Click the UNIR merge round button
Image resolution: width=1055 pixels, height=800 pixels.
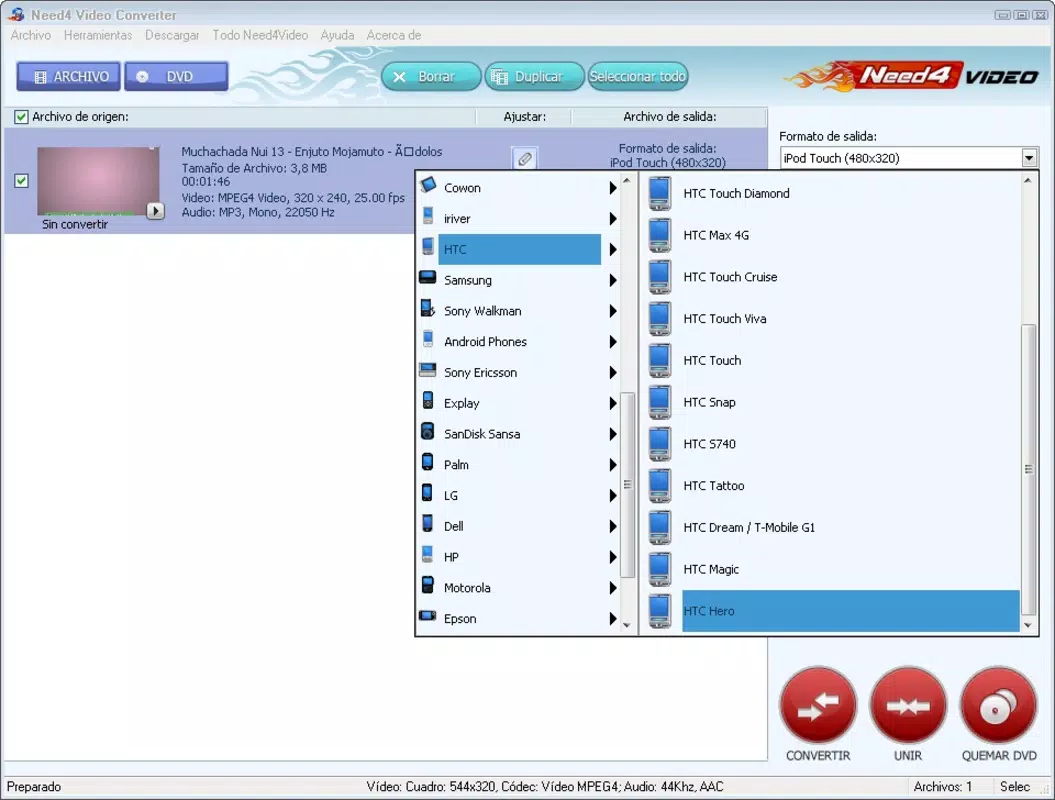pyautogui.click(x=908, y=706)
